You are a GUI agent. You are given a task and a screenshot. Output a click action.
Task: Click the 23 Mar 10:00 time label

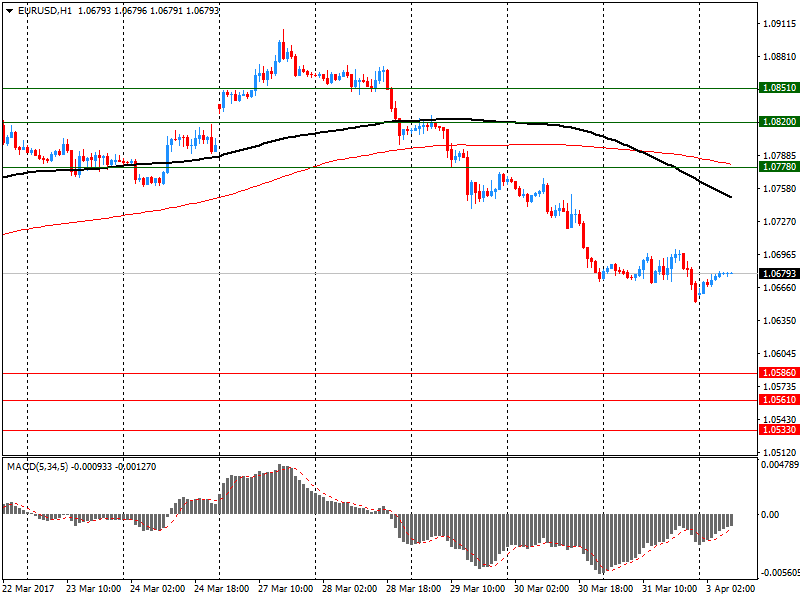(x=93, y=589)
